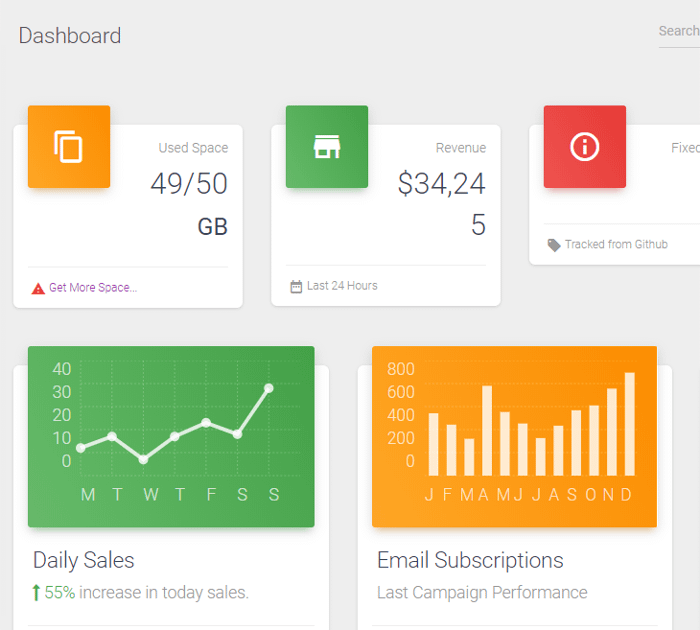The width and height of the screenshot is (700, 630).
Task: Click the calendar icon beside Last 24 Hours
Action: (296, 286)
